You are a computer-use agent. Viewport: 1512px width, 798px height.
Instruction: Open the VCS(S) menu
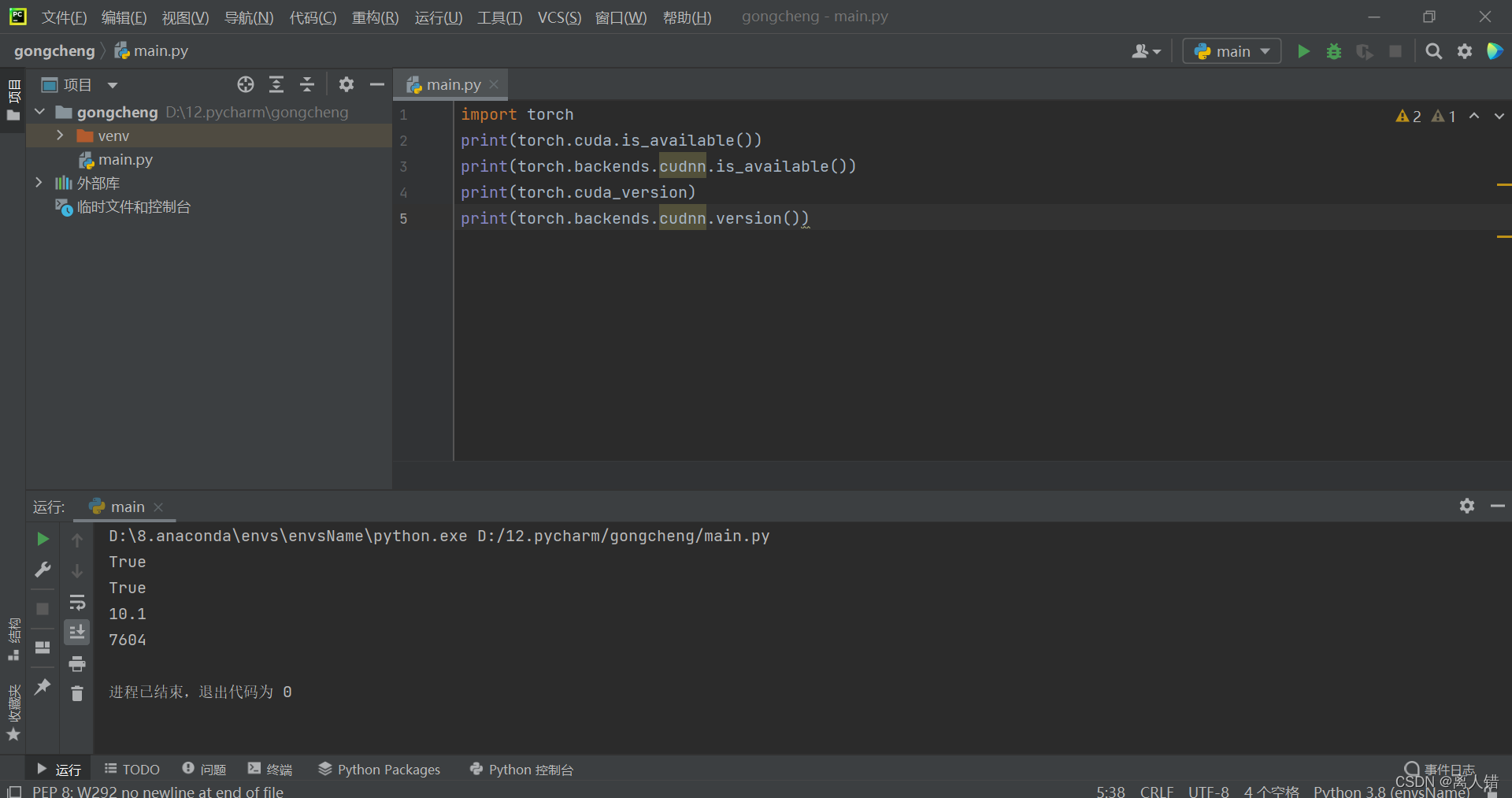[x=559, y=17]
